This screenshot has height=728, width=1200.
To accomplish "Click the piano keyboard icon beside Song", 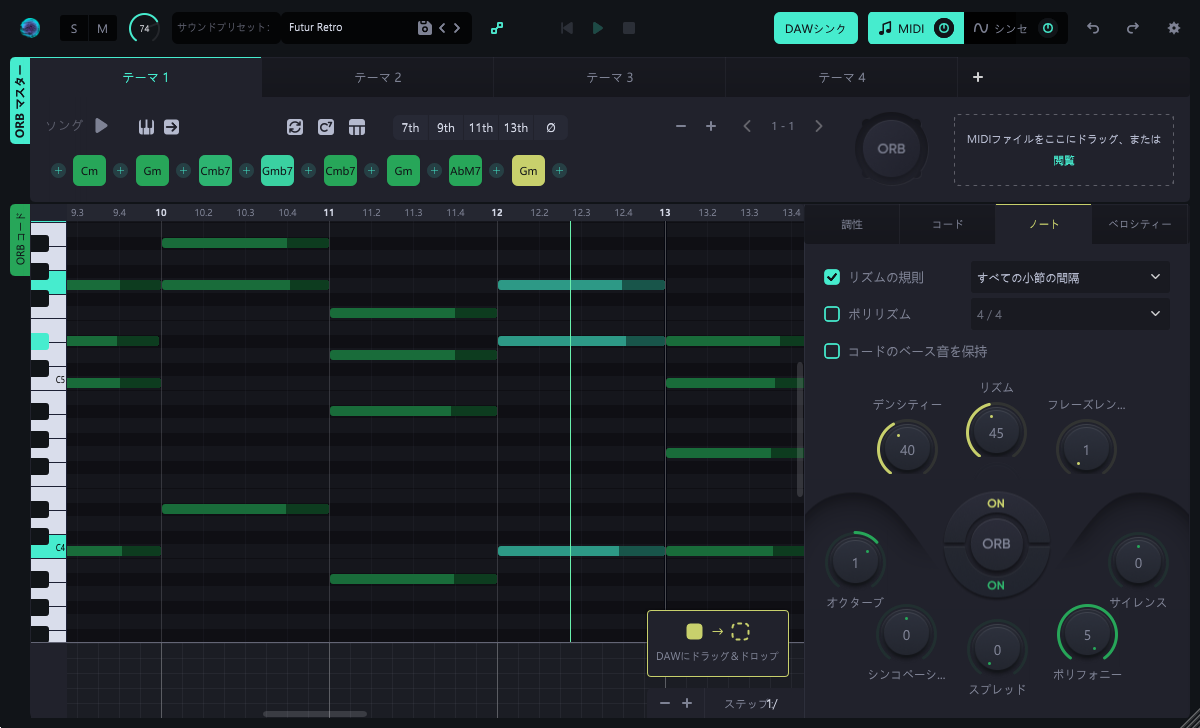I will pyautogui.click(x=146, y=126).
